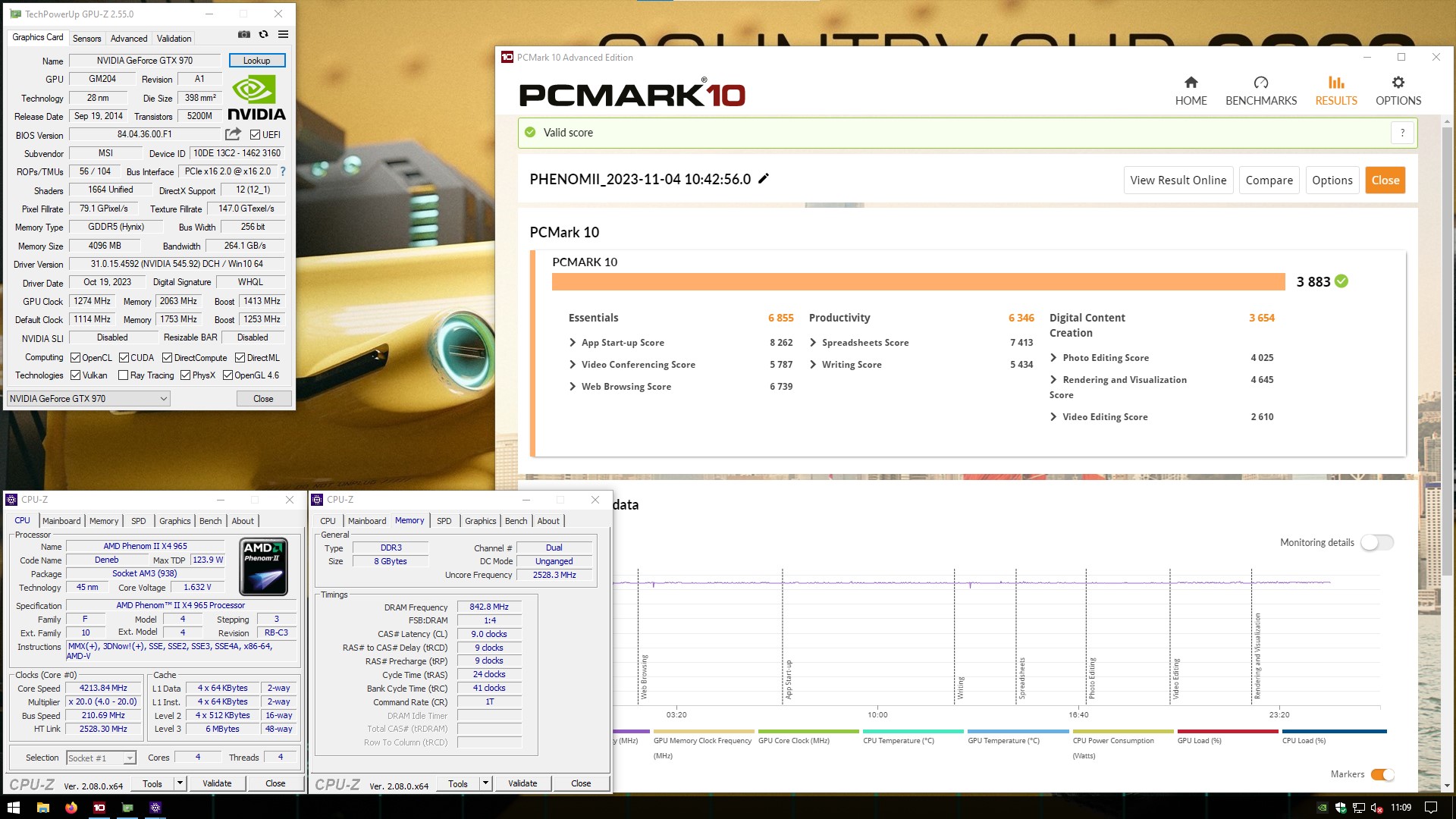This screenshot has height=819, width=1456.
Task: Toggle the CUDA checkbox
Action: pos(124,358)
